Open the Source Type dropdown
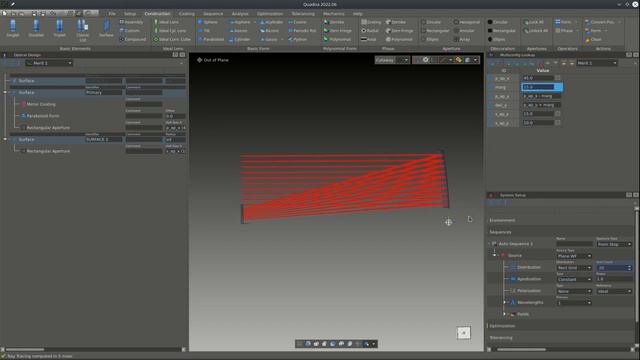The image size is (640, 360). click(x=574, y=256)
